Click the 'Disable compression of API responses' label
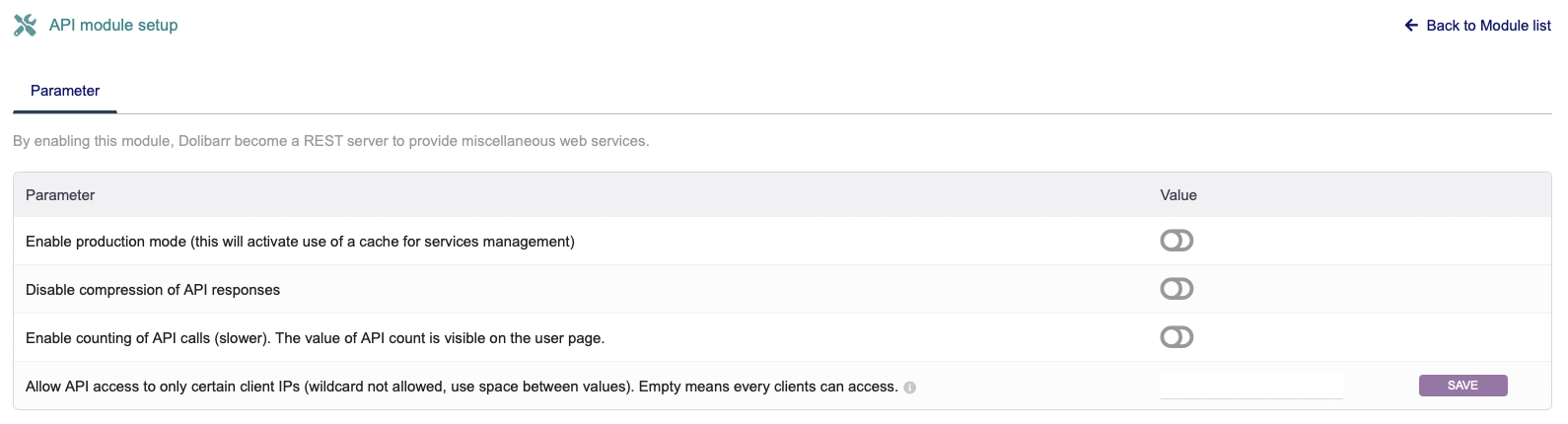 (153, 290)
